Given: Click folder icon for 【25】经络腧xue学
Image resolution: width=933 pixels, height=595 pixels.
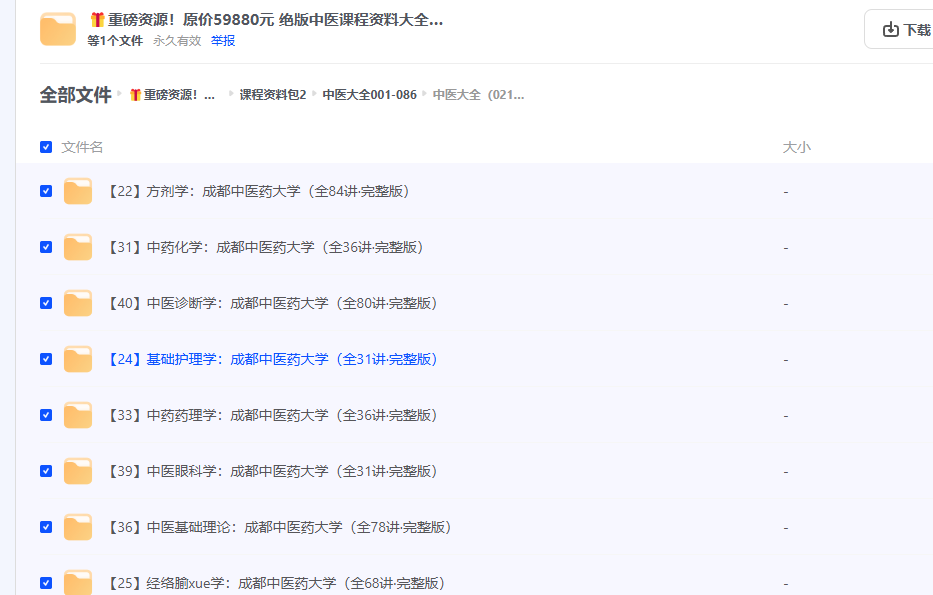Looking at the screenshot, I should [x=78, y=583].
